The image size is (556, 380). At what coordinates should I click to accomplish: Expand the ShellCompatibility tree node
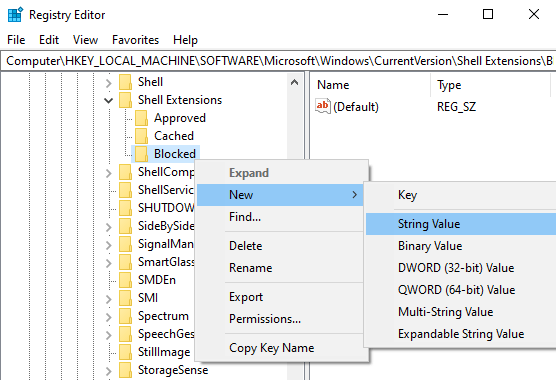coord(109,173)
